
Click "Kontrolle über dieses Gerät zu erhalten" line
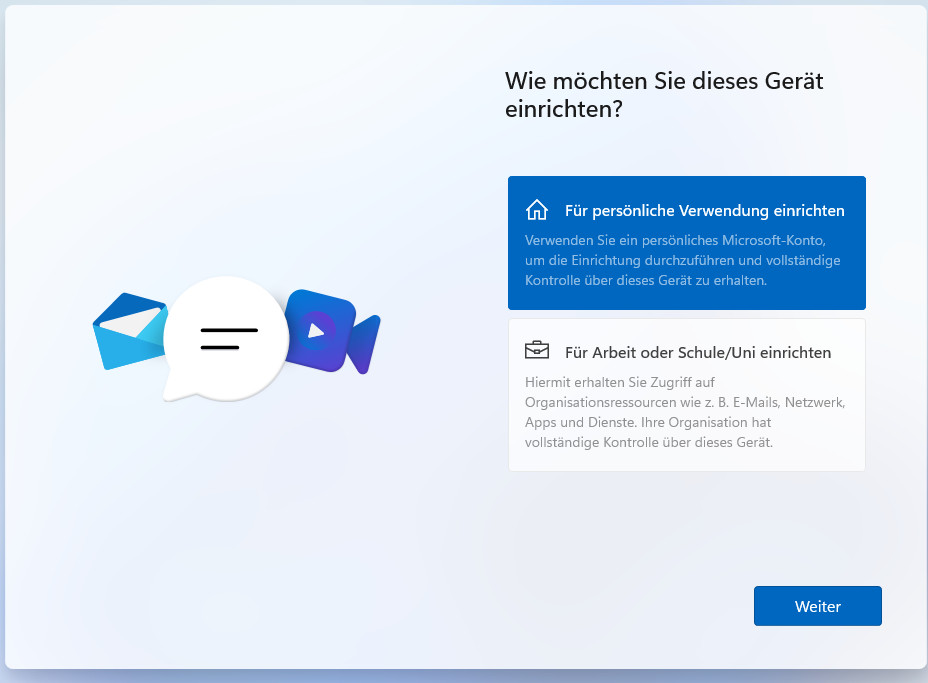[x=646, y=281]
